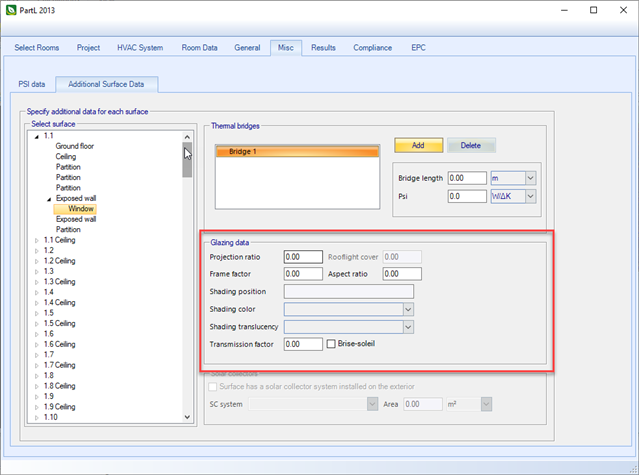Expand the 1.5 Ceiling tree node
This screenshot has width=639, height=475.
click(37, 324)
